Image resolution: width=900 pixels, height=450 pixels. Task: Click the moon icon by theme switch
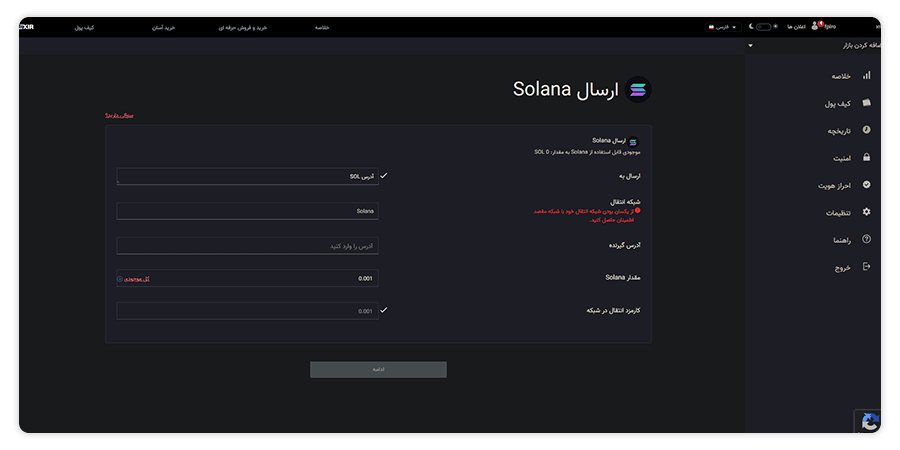(x=751, y=27)
